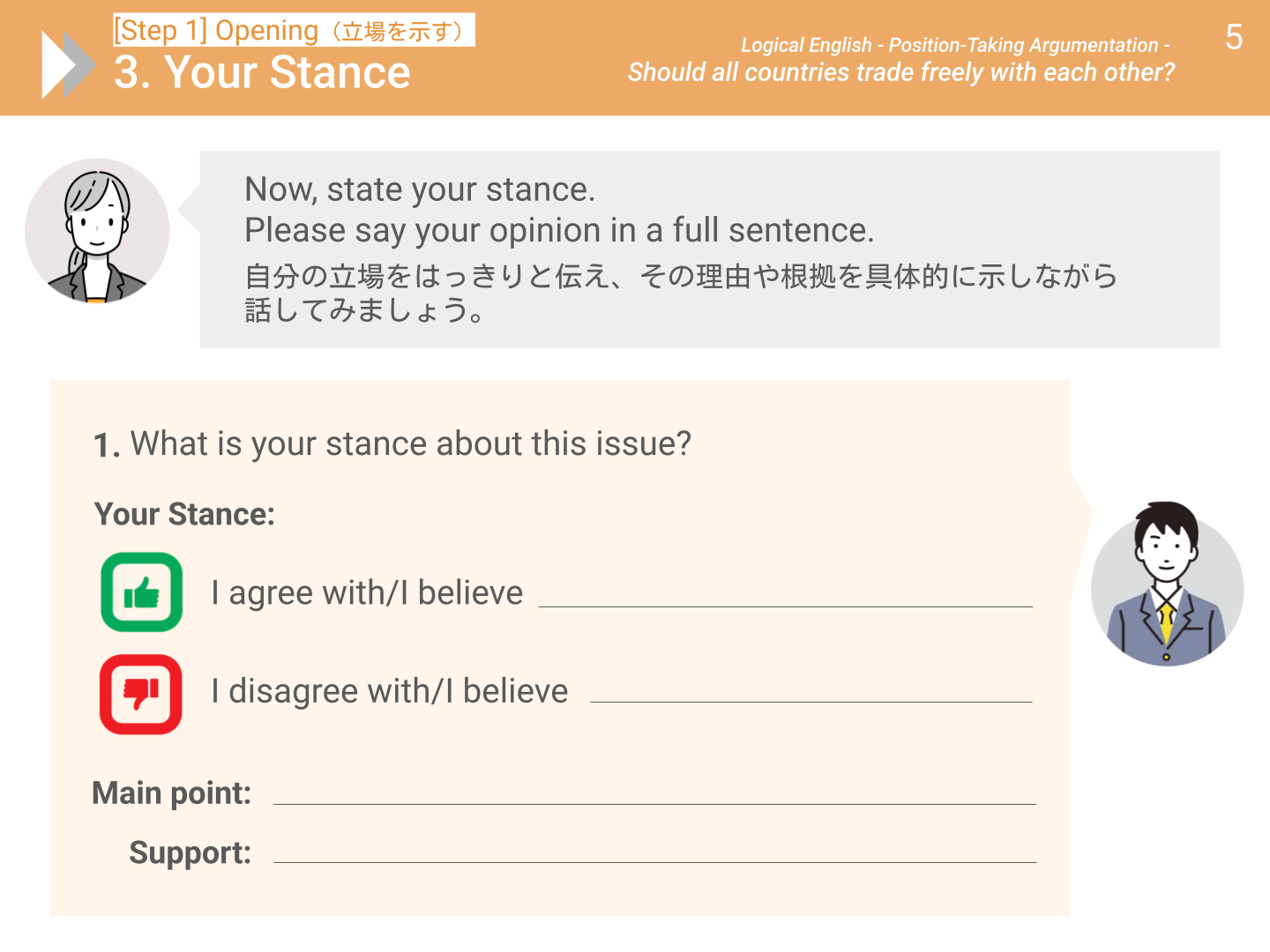Click the page number 5

coord(1234,38)
